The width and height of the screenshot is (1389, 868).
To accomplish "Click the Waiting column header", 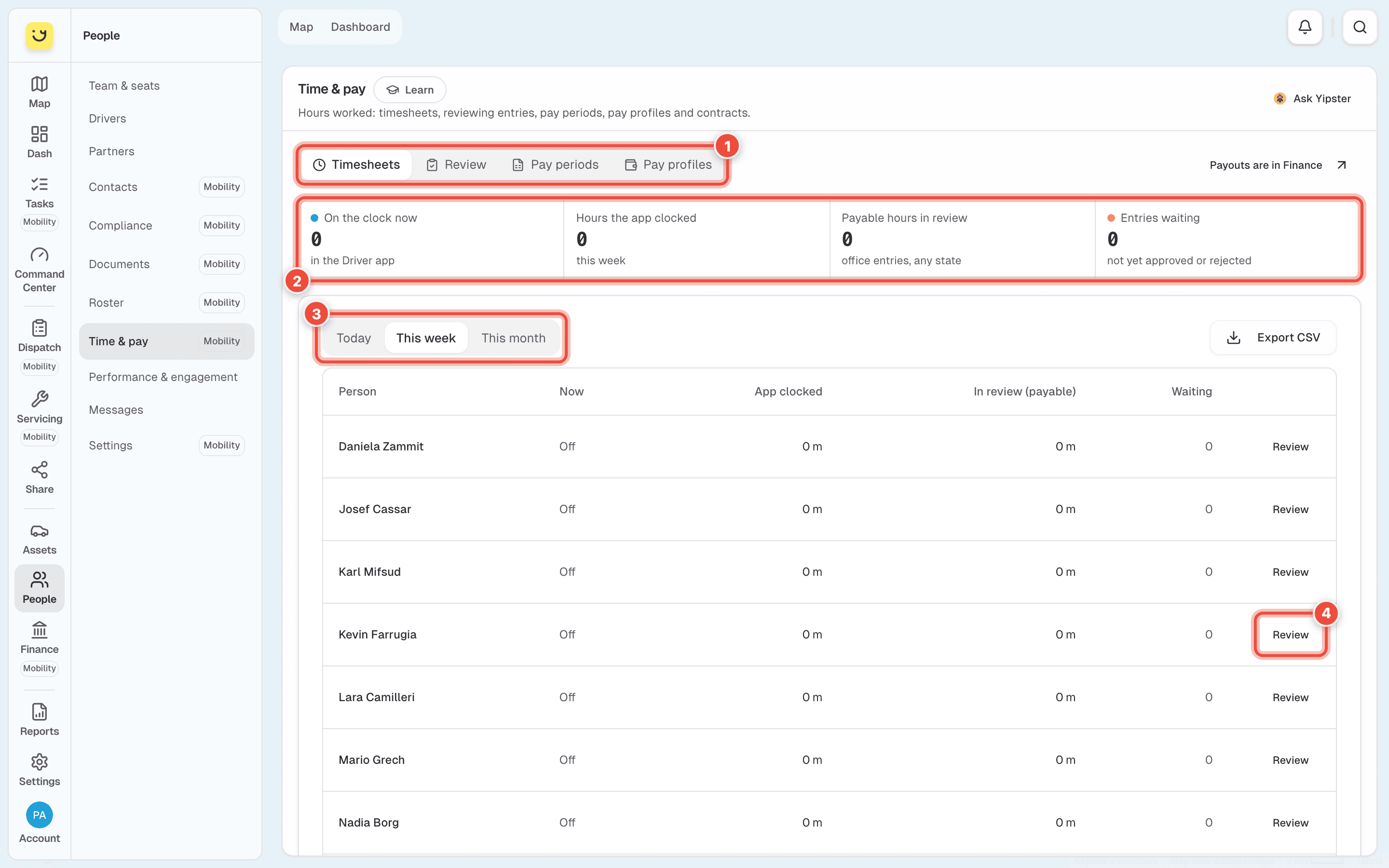I will [1192, 392].
